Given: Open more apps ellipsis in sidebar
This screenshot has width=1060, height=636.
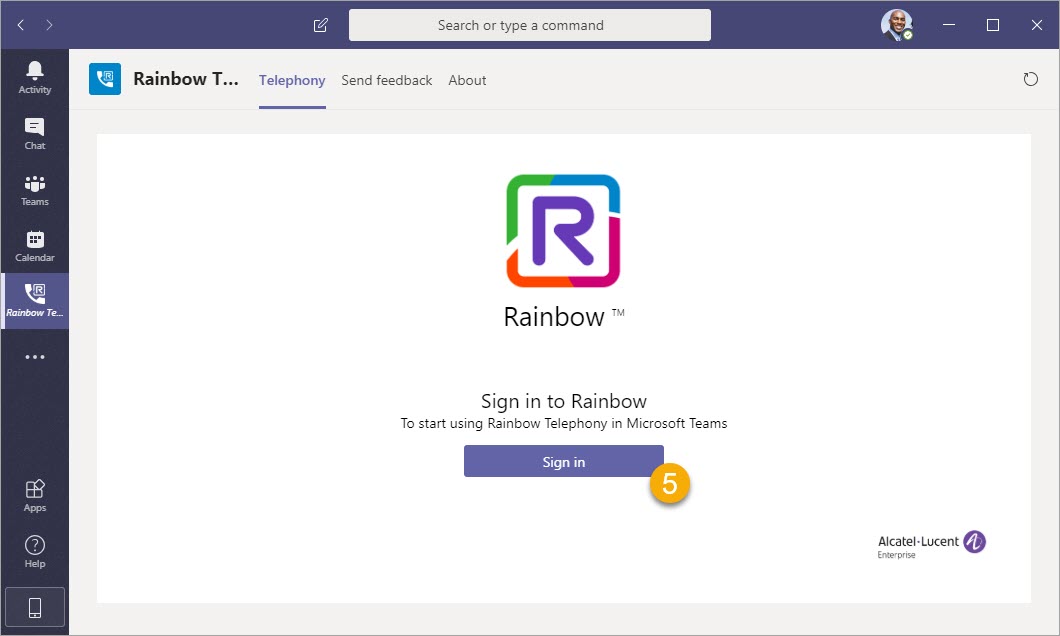Looking at the screenshot, I should (34, 357).
